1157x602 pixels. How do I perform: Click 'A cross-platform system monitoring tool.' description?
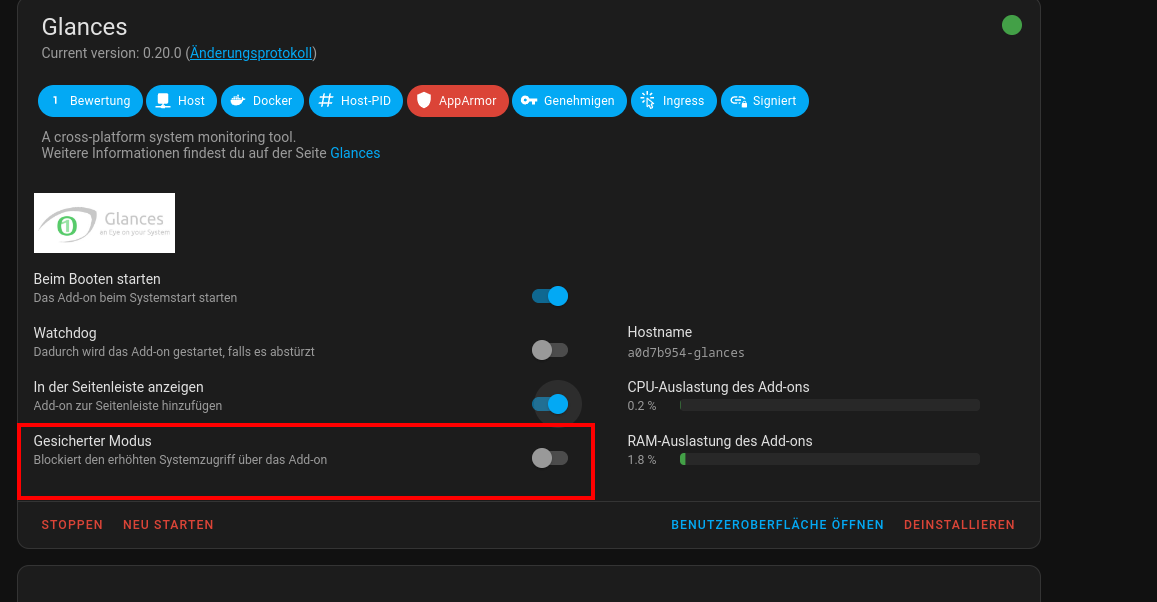click(168, 137)
